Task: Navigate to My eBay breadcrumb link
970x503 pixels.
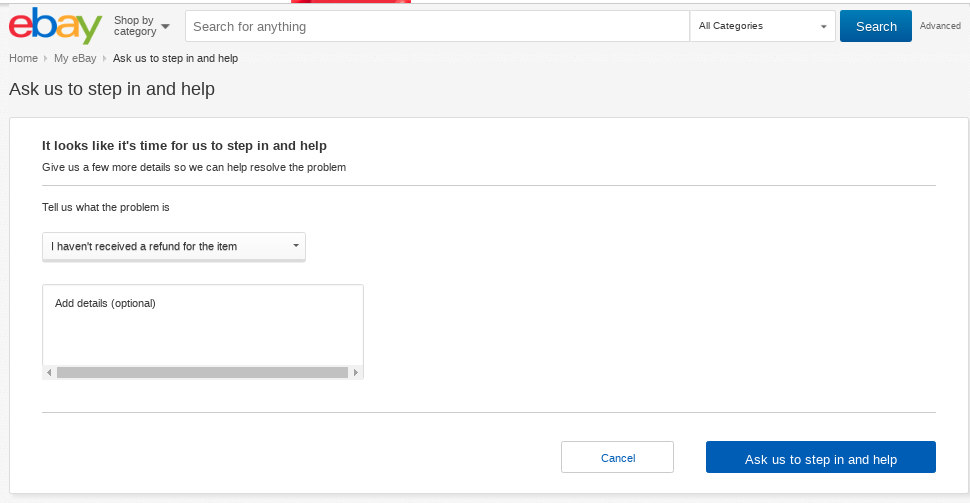Action: click(x=75, y=58)
